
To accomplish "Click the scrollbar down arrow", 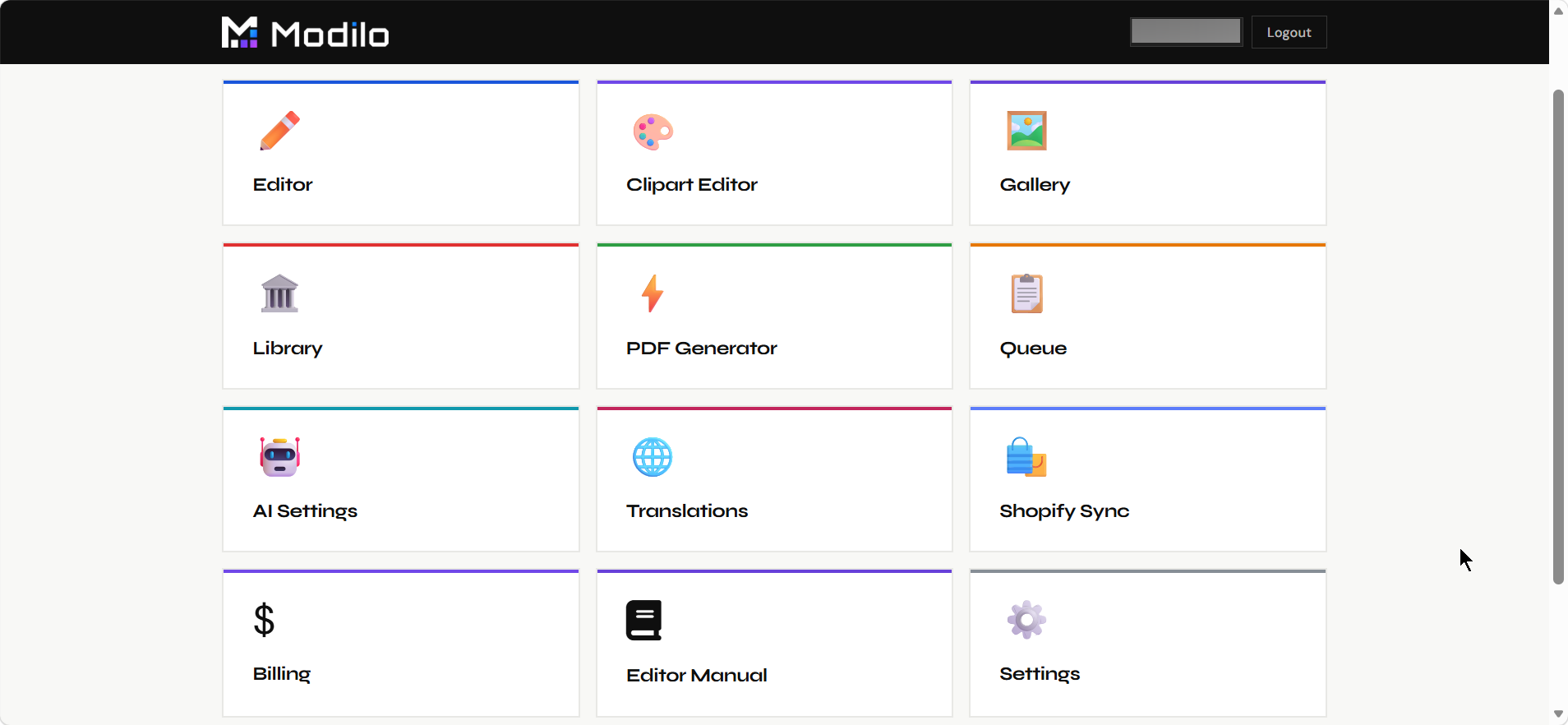I will (x=1558, y=714).
